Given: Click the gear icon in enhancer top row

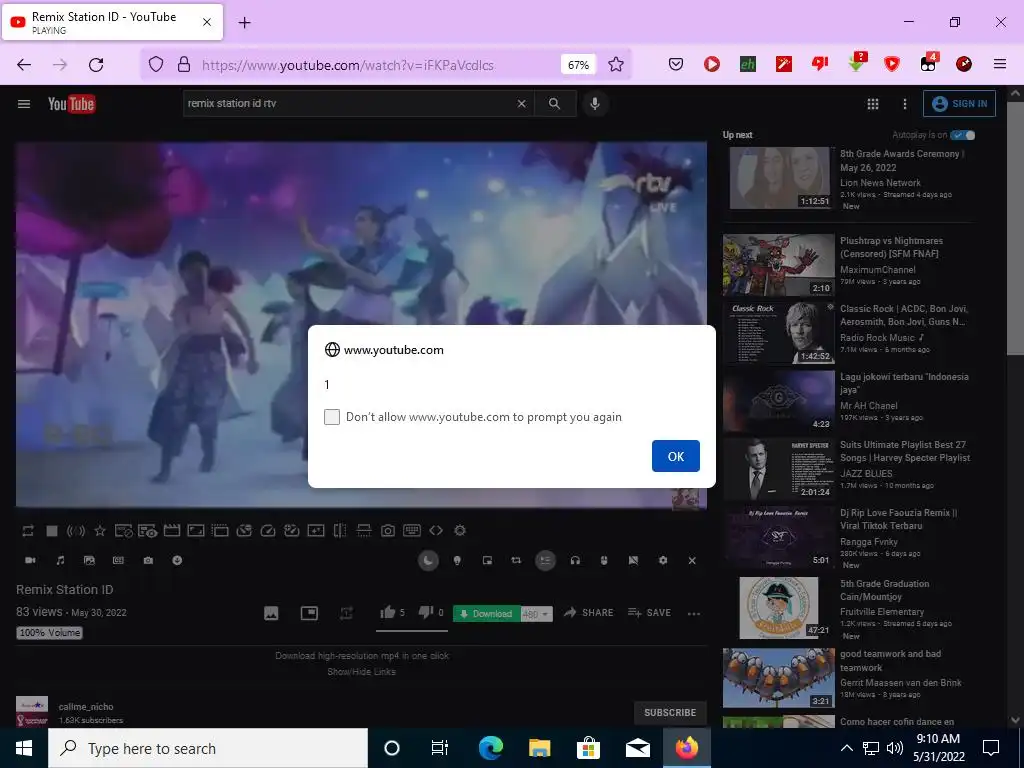Looking at the screenshot, I should [x=460, y=531].
